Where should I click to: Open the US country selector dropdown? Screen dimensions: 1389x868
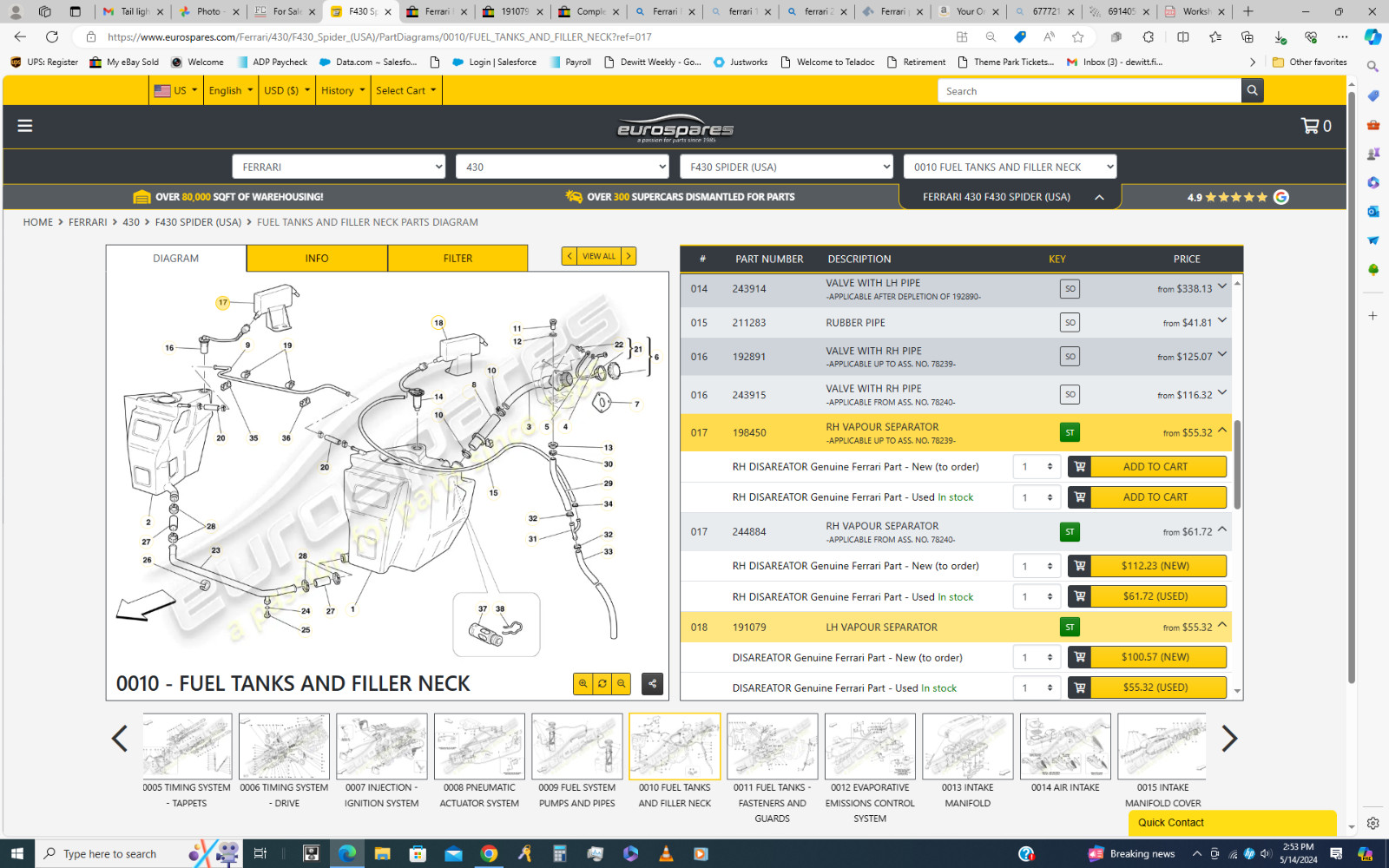175,90
